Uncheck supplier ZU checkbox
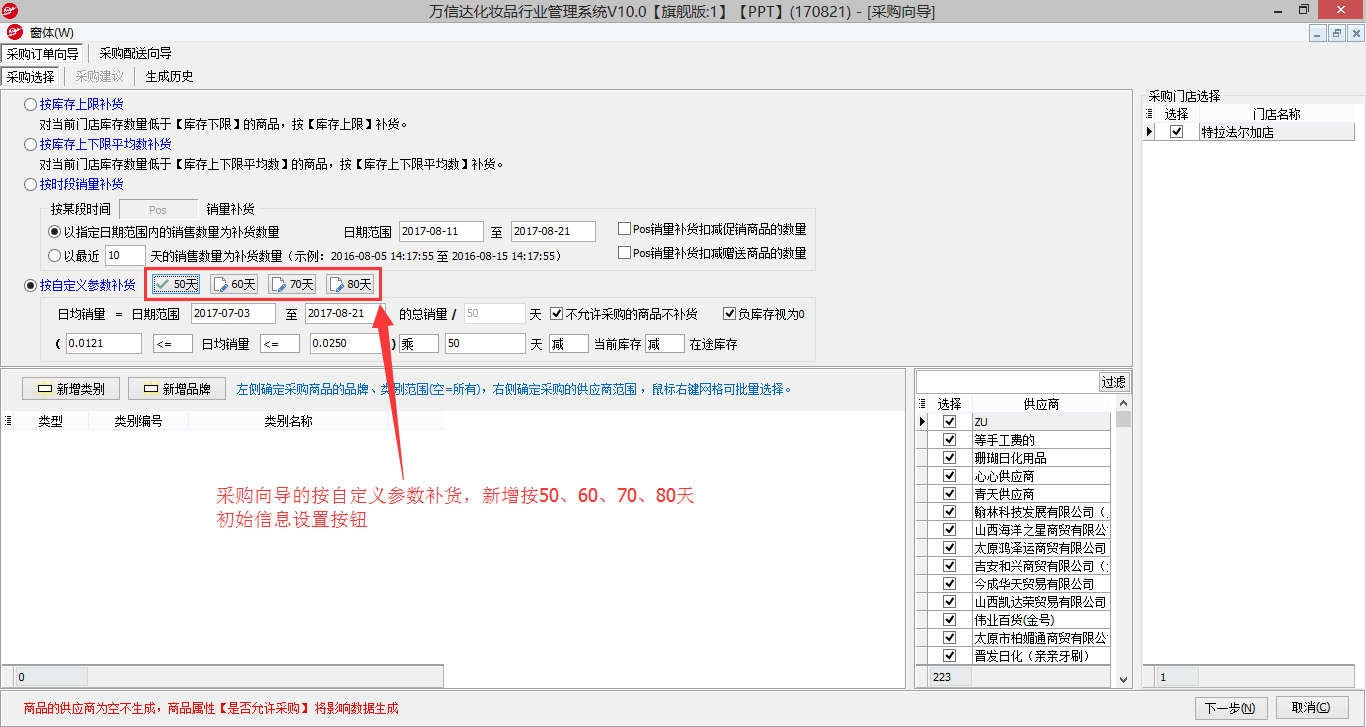Viewport: 1366px width, 727px height. (x=949, y=422)
